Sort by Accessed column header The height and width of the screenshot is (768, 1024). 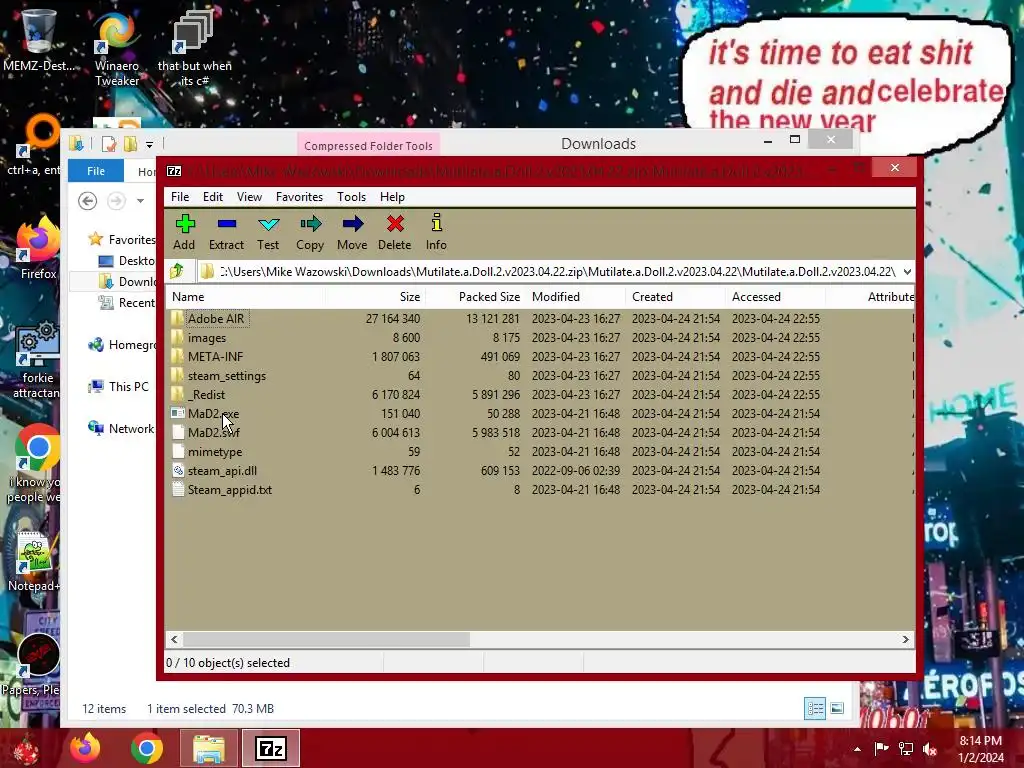point(775,296)
